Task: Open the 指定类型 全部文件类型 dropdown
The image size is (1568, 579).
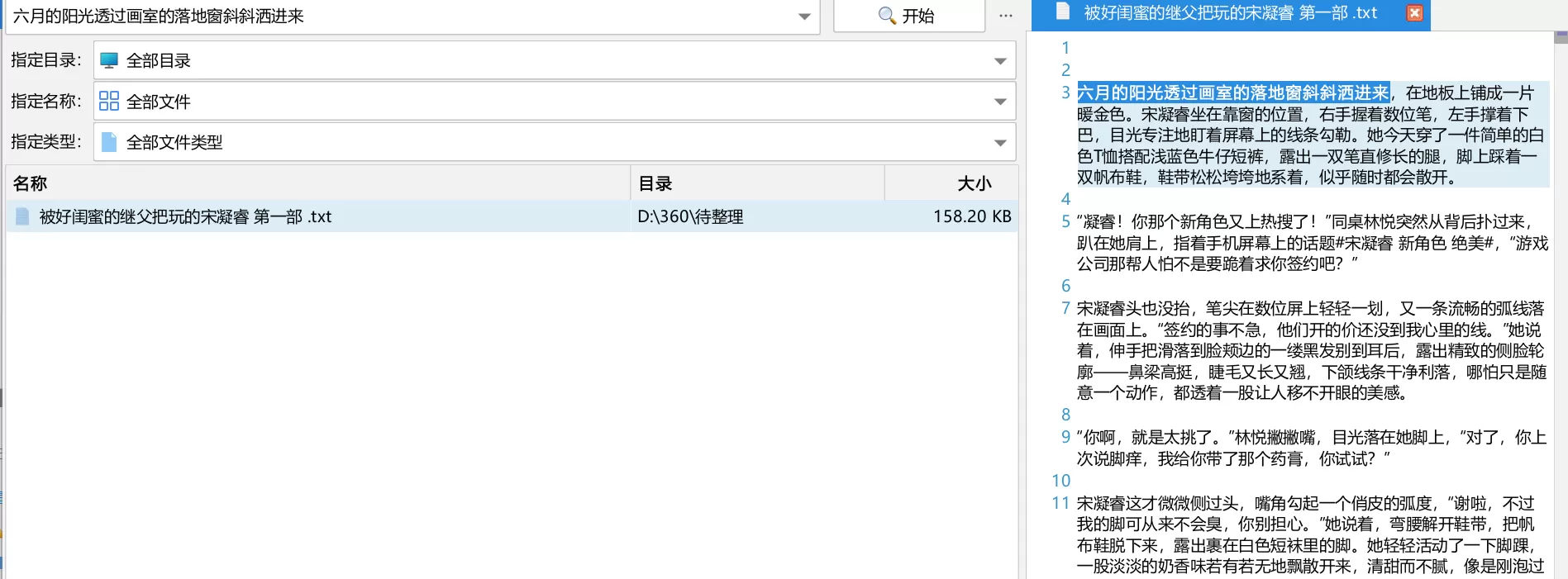Action: point(554,142)
